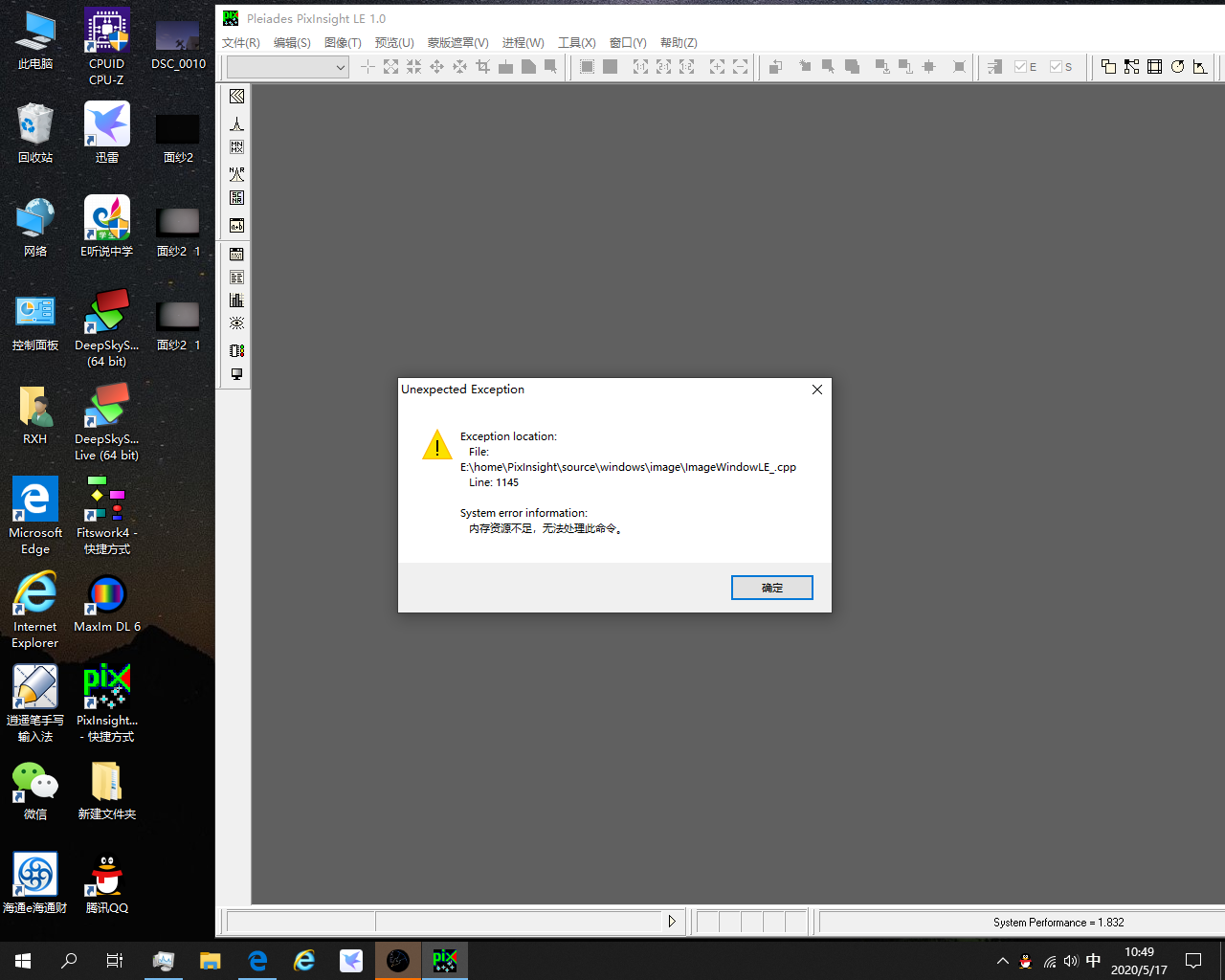This screenshot has height=980, width=1225.
Task: Click the node-connection diagram toolbar icon
Action: point(1131,67)
